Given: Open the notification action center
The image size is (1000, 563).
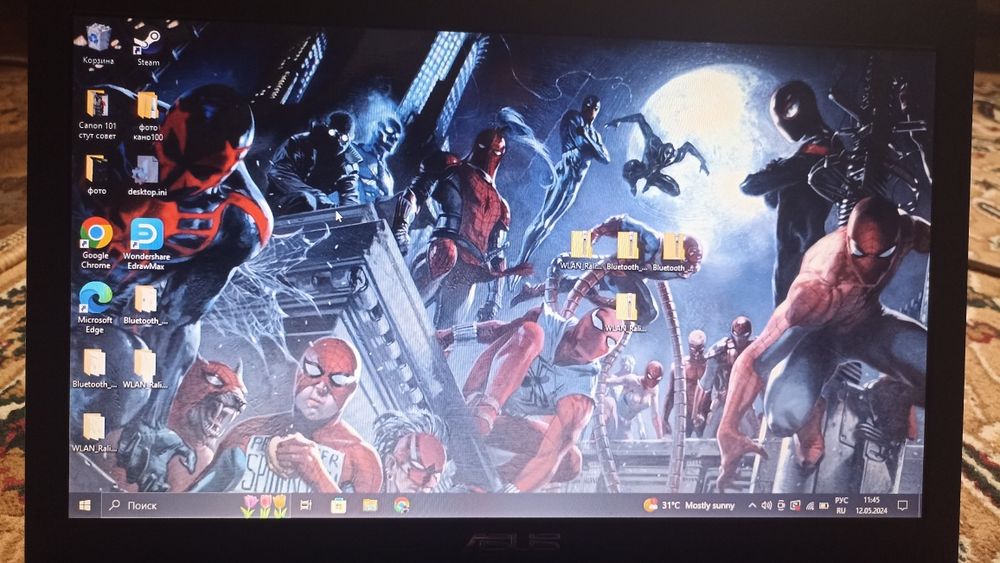Looking at the screenshot, I should coord(902,506).
